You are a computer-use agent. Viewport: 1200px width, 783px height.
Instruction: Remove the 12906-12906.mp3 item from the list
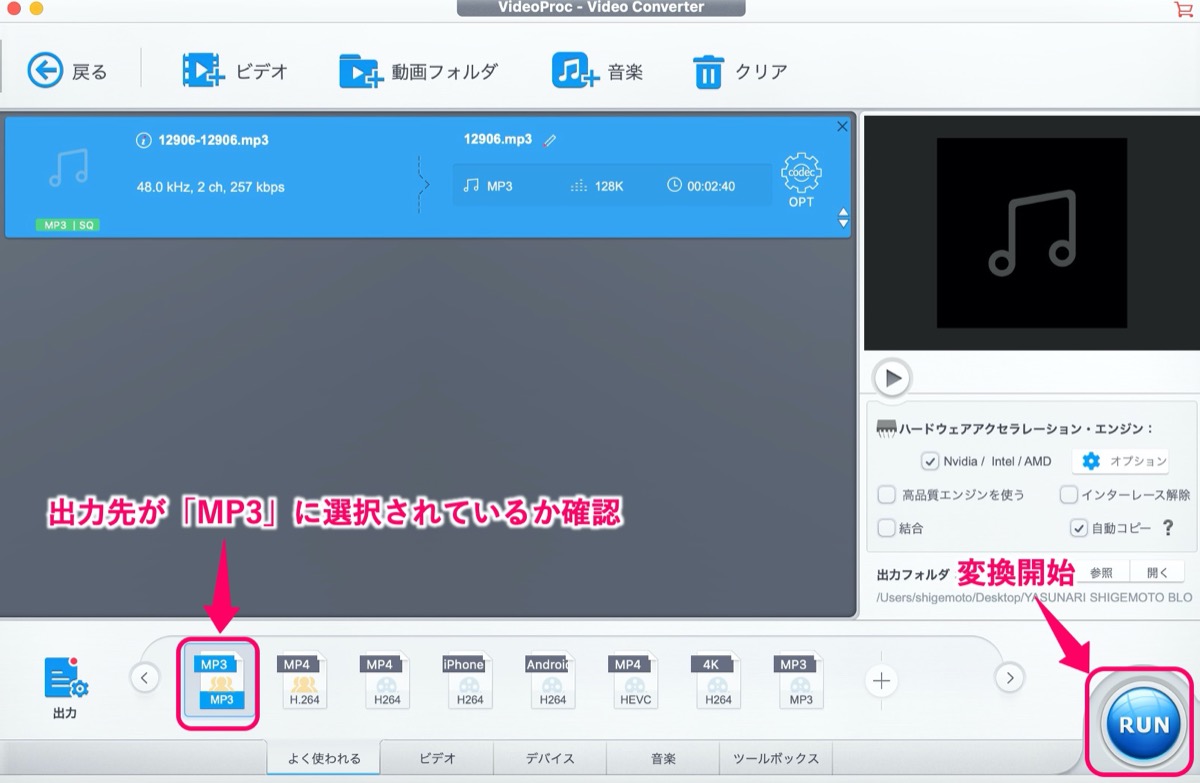tap(842, 127)
